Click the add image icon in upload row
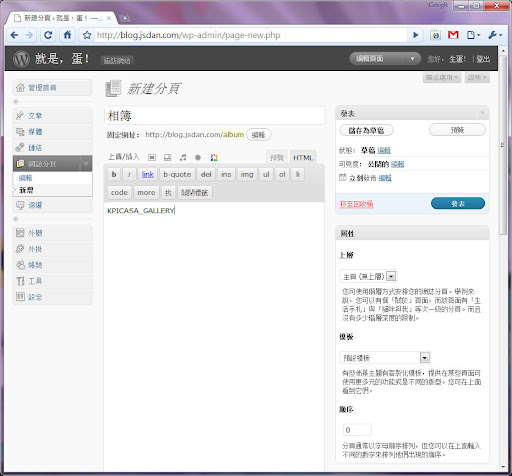Screen dimensions: 512x476 click(x=152, y=157)
